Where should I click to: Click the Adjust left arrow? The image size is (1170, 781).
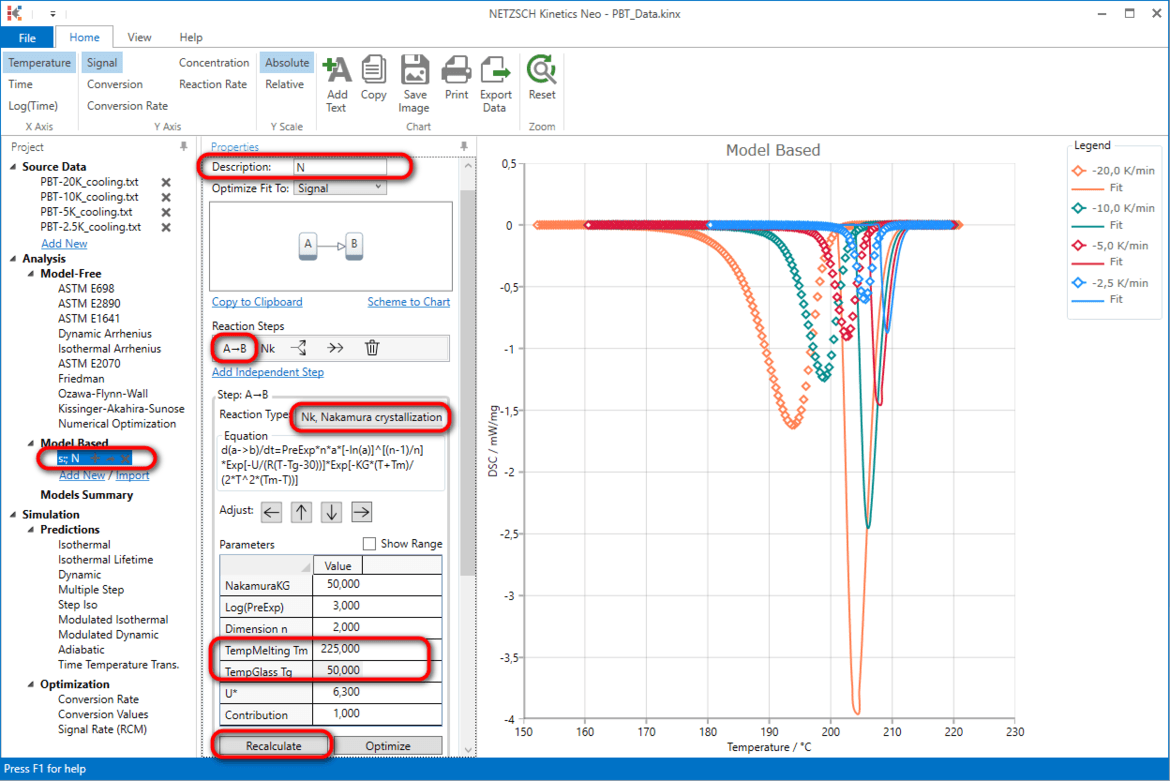click(272, 512)
